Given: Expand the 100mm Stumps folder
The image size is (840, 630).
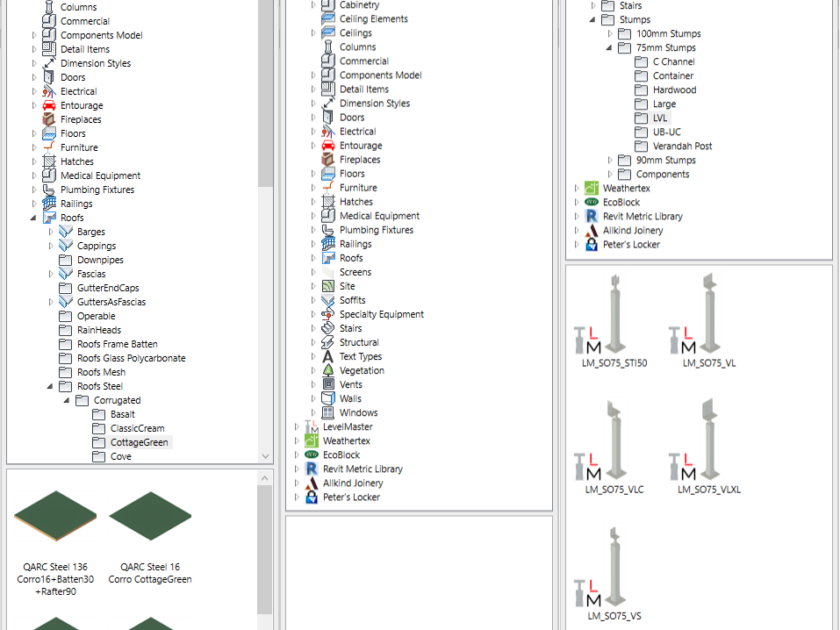Looking at the screenshot, I should click(611, 34).
